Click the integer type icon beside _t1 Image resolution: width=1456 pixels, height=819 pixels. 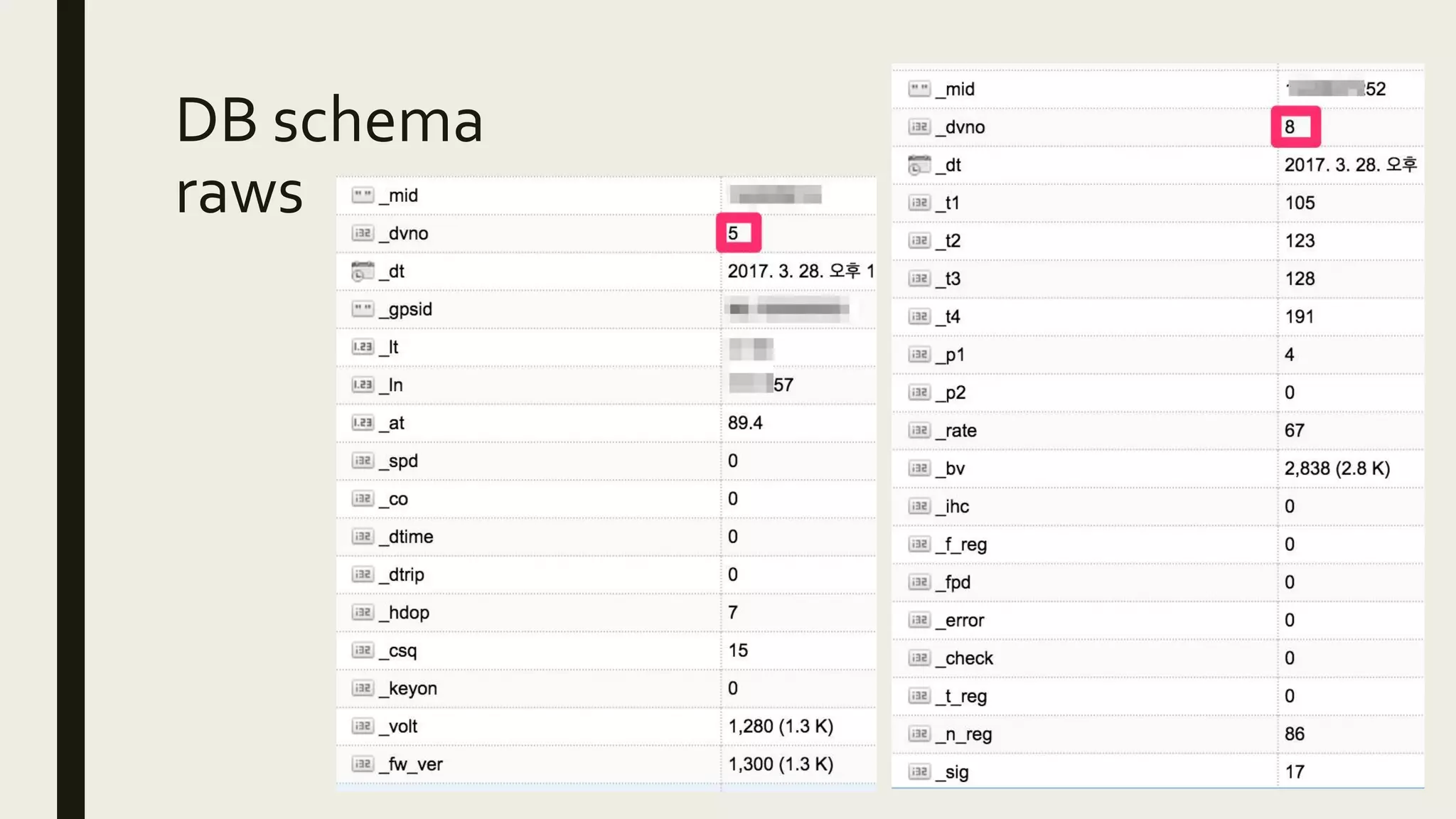point(919,203)
